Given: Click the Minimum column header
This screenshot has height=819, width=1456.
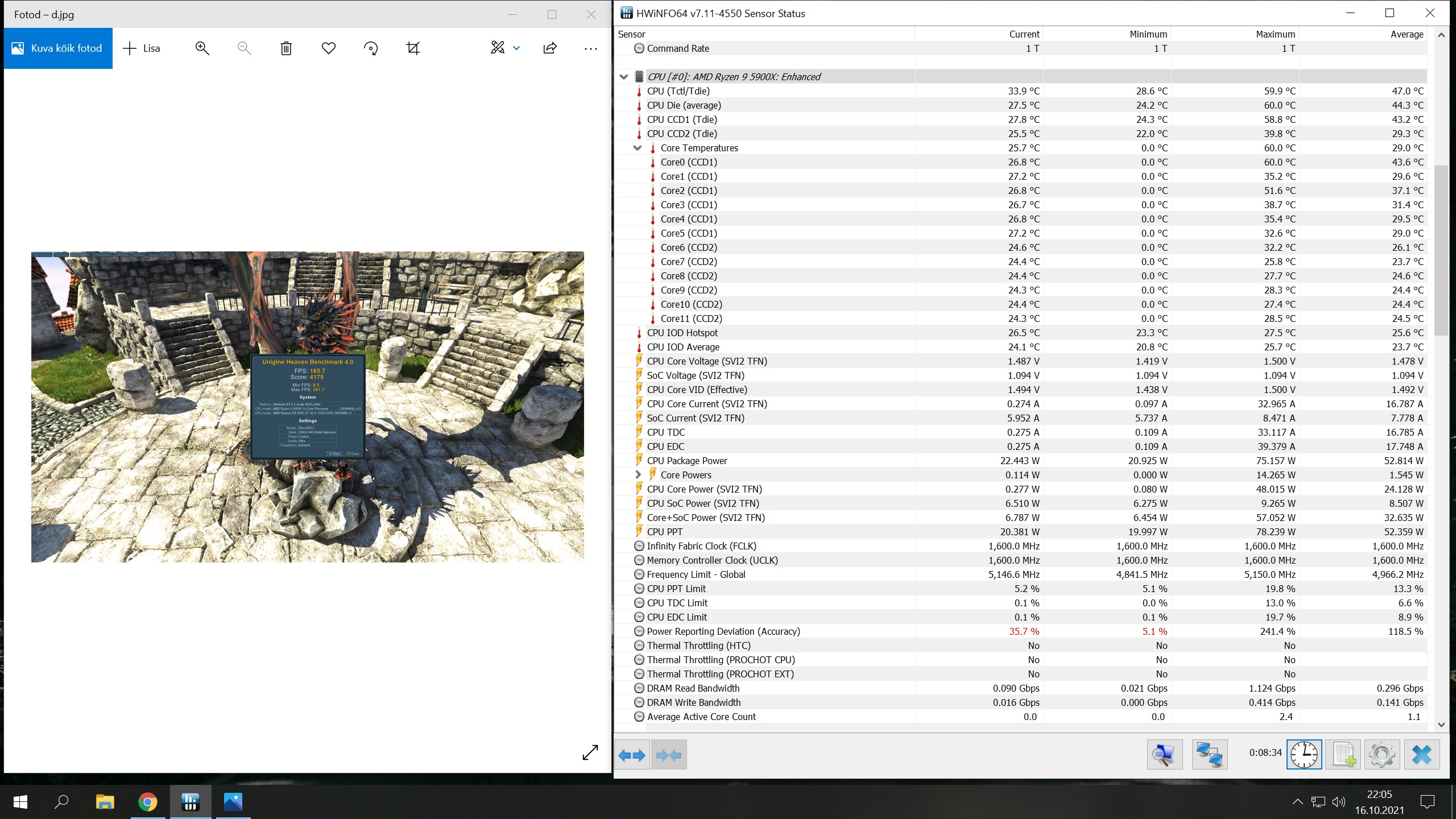Looking at the screenshot, I should point(1107,34).
